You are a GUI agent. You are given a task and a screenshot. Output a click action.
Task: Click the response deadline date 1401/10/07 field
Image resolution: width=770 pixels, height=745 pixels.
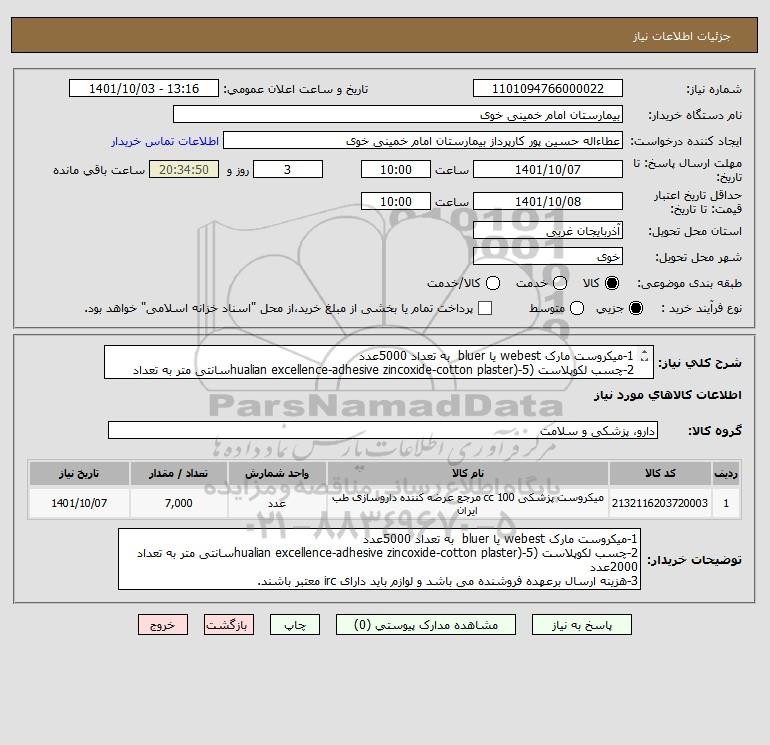click(548, 169)
